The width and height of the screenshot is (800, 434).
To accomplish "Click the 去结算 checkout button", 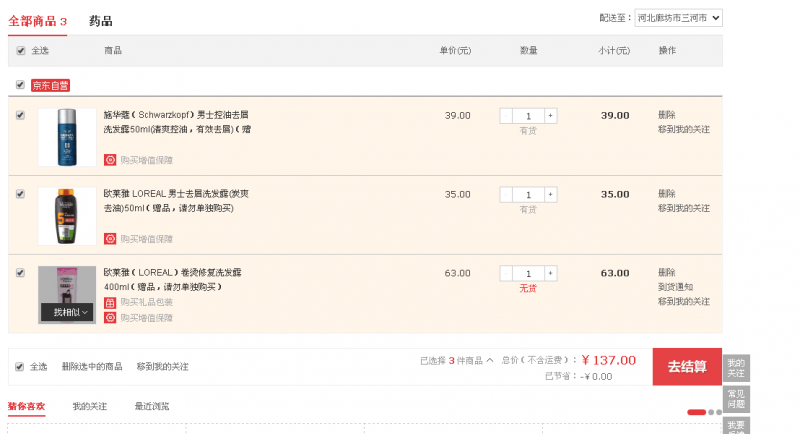I will pos(687,367).
